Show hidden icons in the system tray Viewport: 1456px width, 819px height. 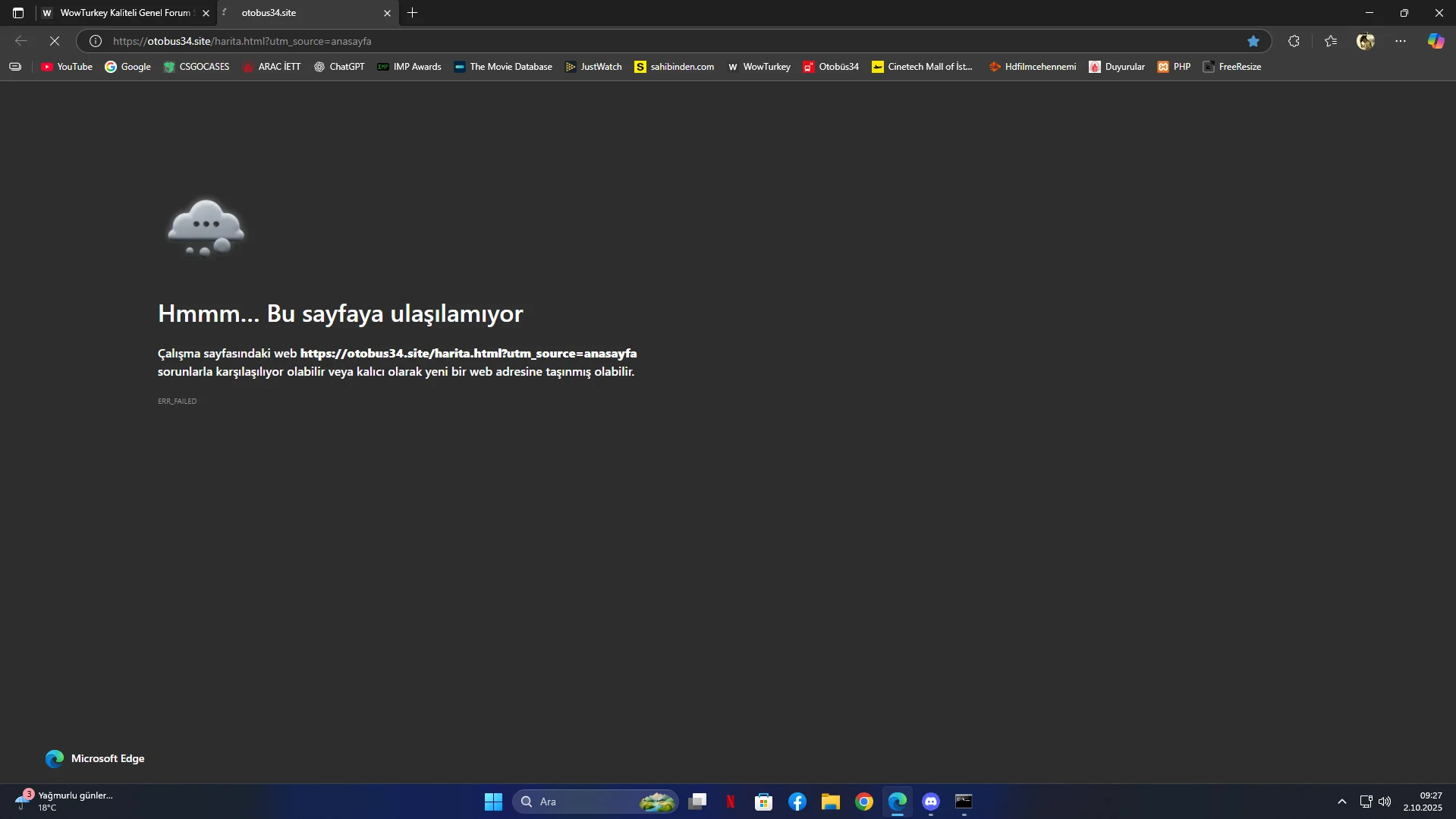(x=1341, y=801)
